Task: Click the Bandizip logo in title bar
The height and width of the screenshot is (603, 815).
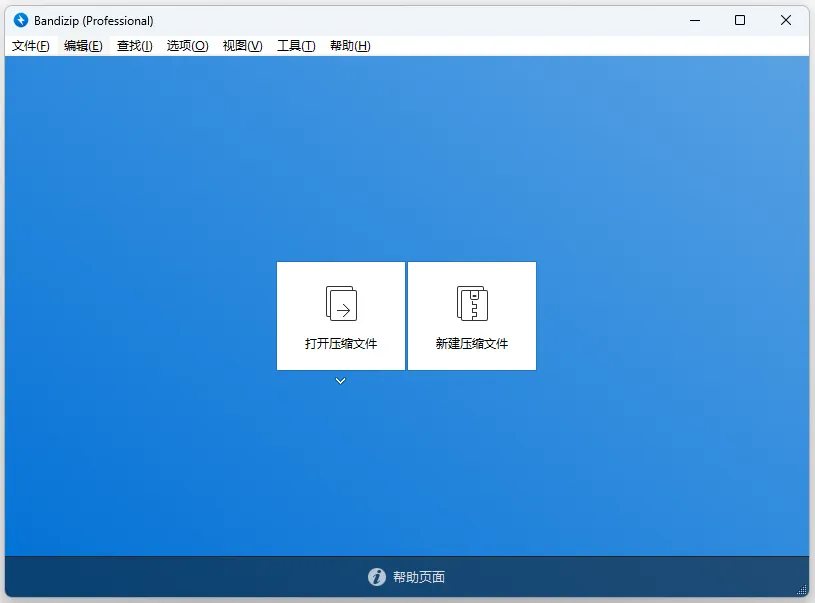Action: click(x=21, y=20)
